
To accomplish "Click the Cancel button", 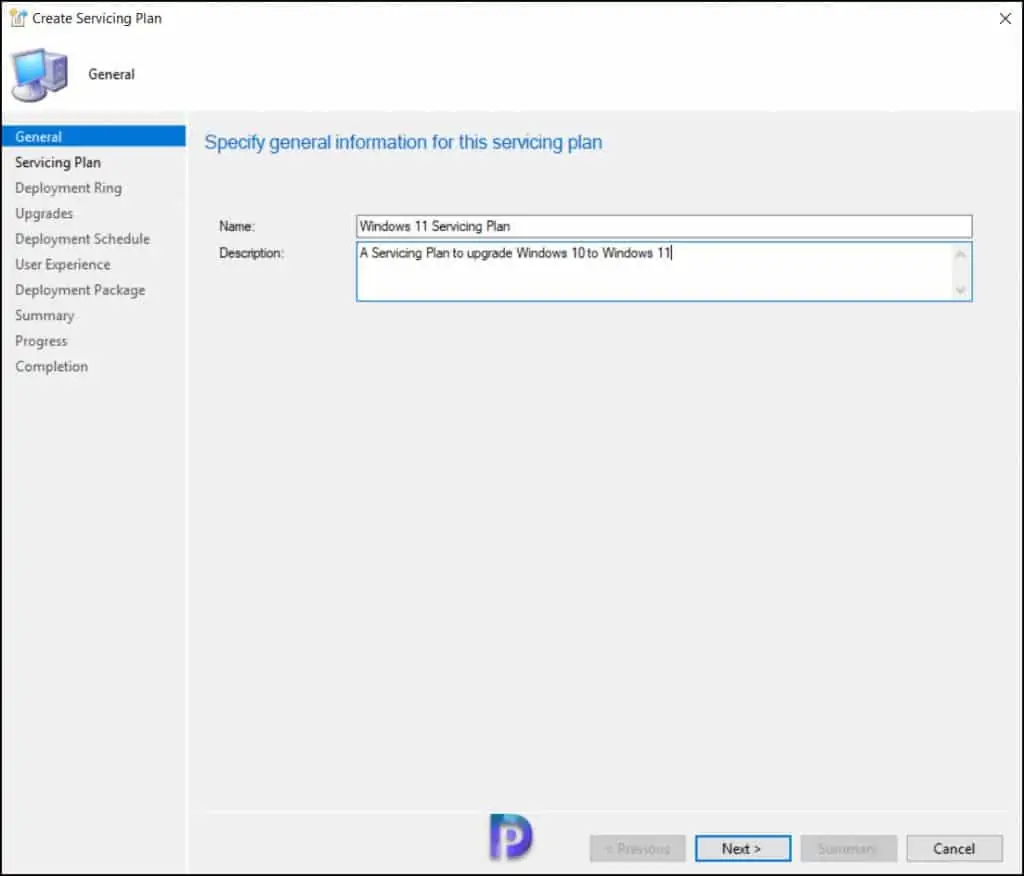I will (954, 849).
